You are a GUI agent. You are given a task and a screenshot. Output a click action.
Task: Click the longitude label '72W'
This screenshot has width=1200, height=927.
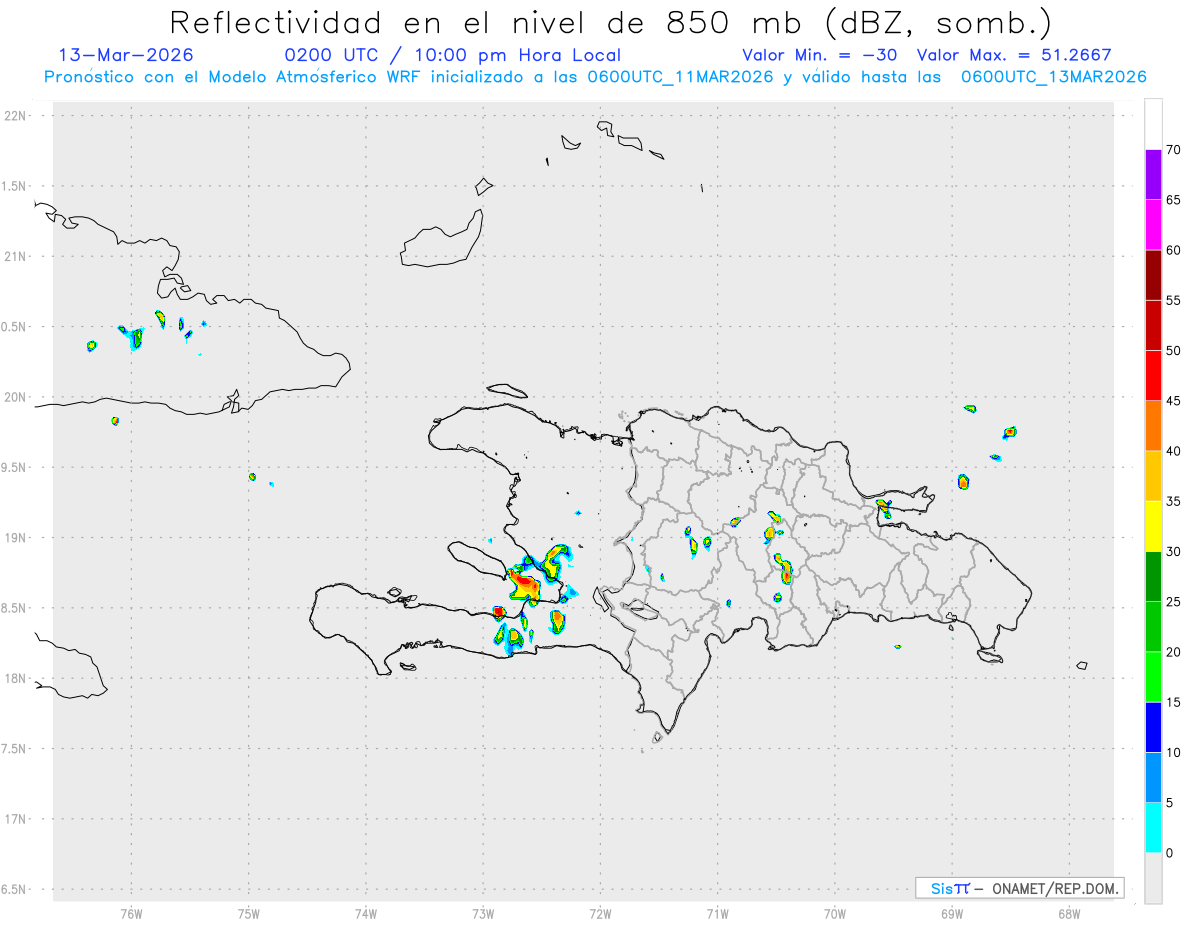click(x=600, y=913)
